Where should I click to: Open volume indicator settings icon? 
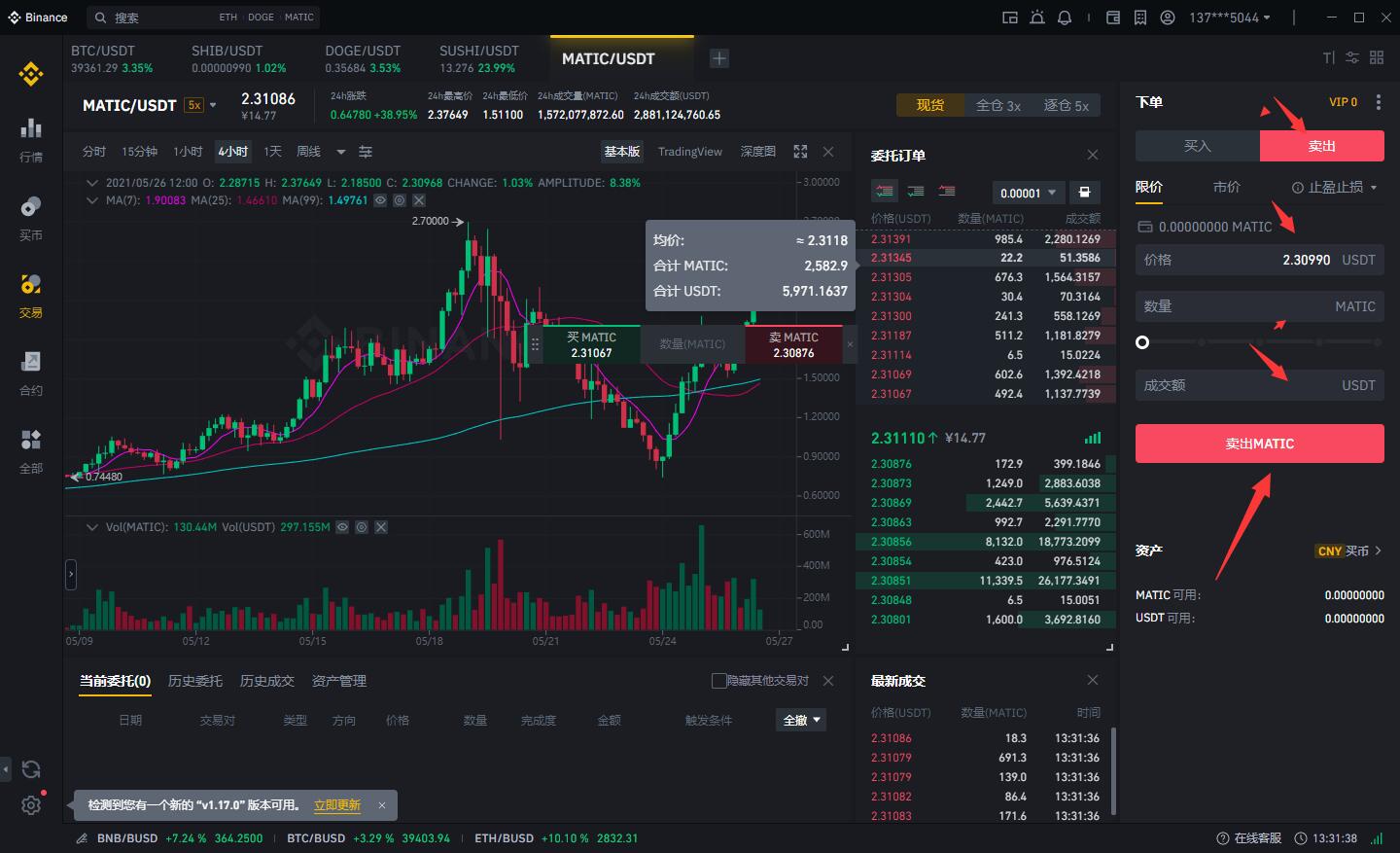[x=362, y=527]
